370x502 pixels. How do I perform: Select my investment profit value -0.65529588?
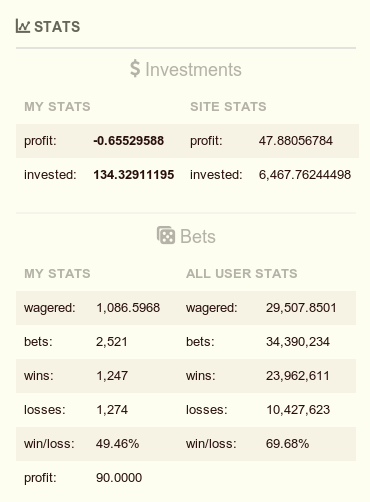pos(129,141)
